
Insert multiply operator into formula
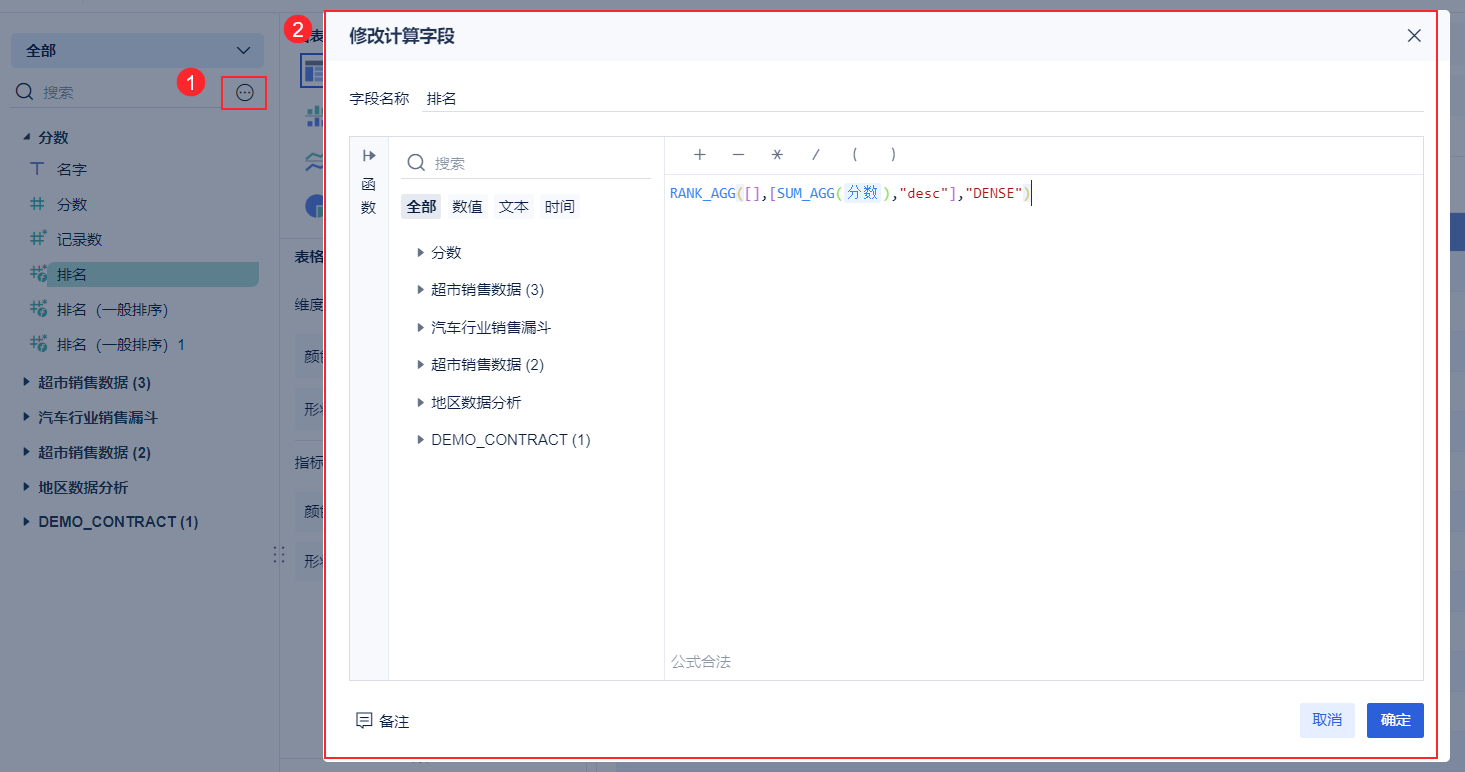point(777,155)
